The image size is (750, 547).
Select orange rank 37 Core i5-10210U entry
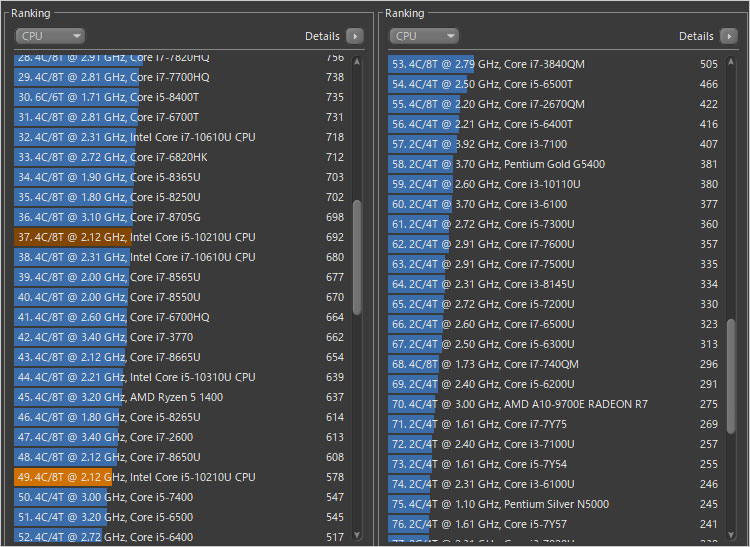180,237
